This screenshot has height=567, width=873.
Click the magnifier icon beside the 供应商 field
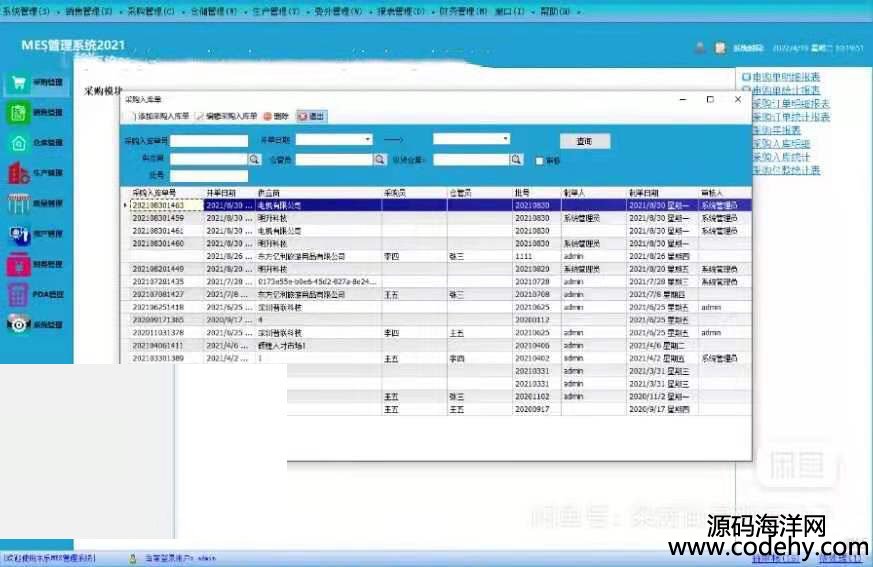(x=241, y=159)
